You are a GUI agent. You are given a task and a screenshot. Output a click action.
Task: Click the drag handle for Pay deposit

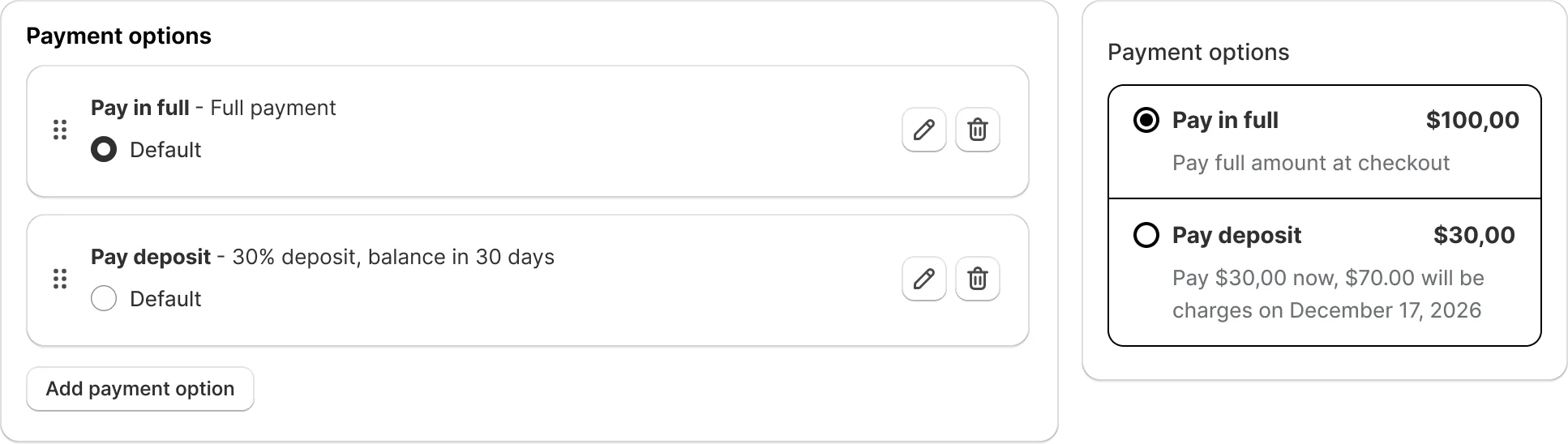point(59,279)
